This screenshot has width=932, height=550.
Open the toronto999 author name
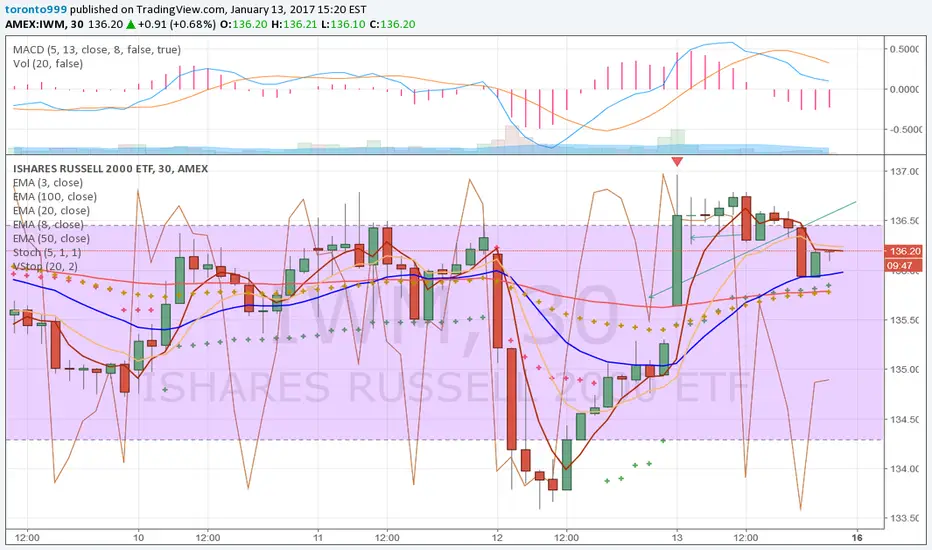click(36, 10)
